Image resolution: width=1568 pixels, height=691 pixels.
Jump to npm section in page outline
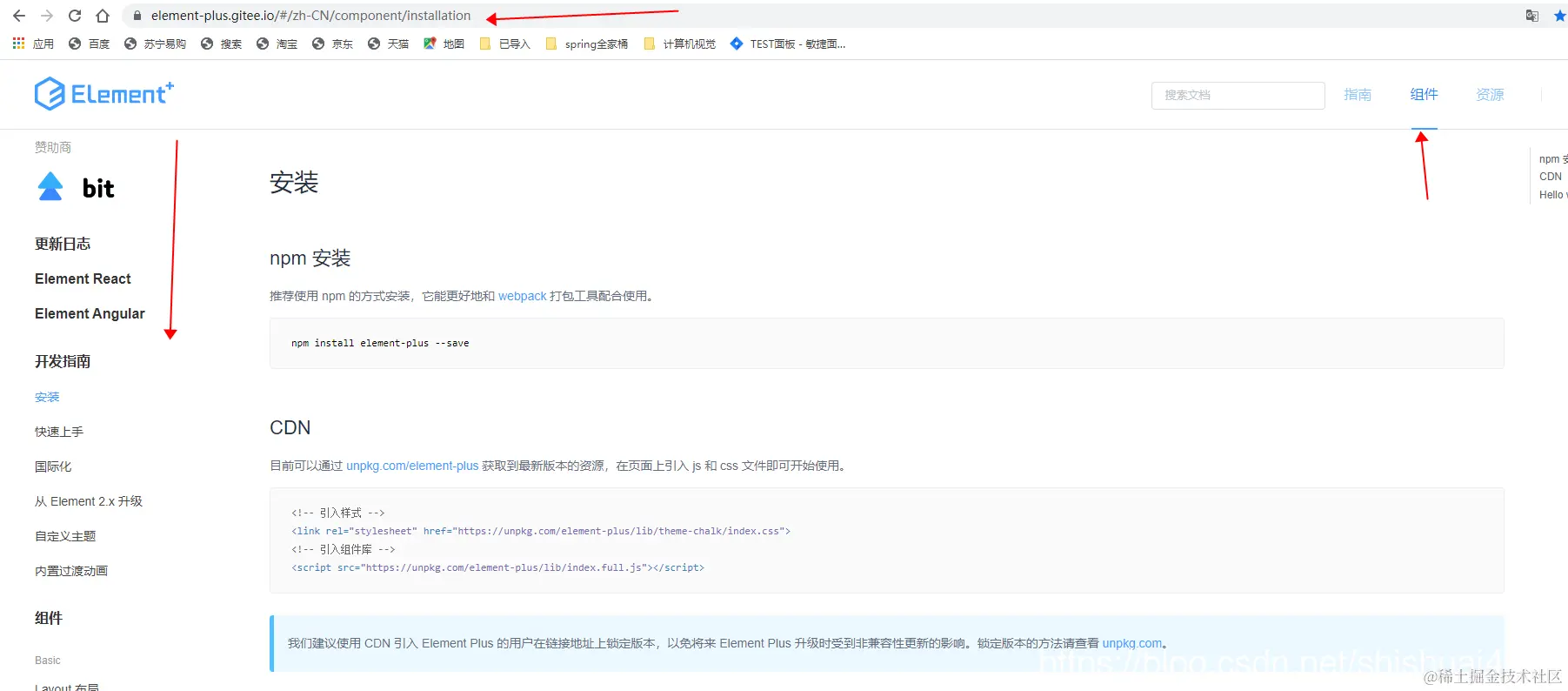(x=1553, y=159)
